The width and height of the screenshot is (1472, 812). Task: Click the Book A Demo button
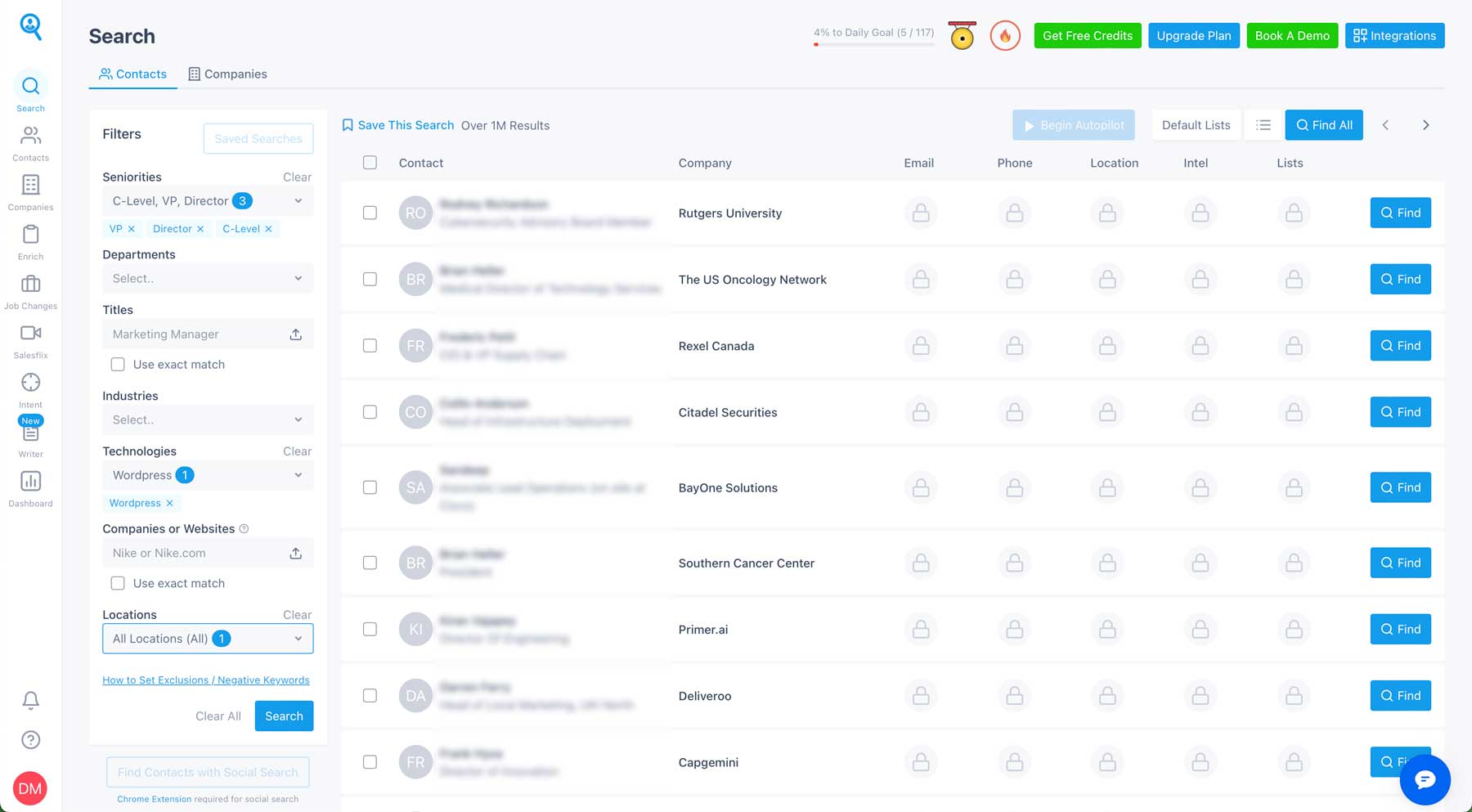(x=1292, y=35)
